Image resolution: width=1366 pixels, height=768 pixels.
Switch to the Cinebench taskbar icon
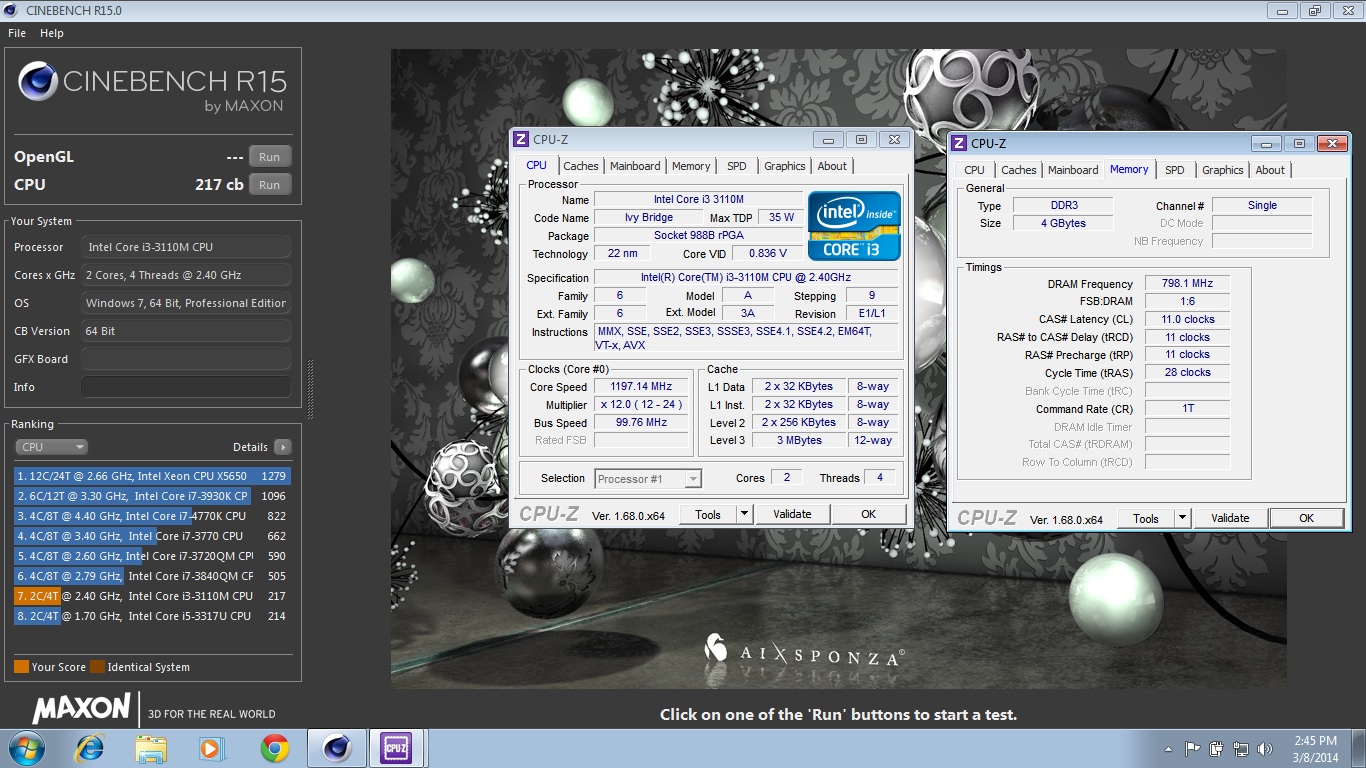click(336, 747)
